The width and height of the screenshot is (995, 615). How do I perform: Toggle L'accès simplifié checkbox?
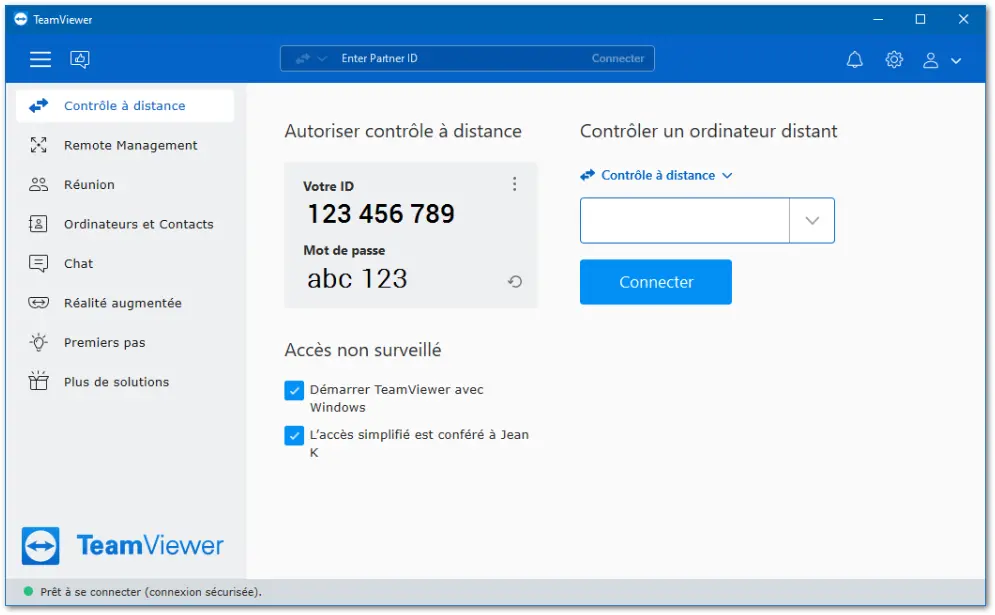click(x=294, y=435)
